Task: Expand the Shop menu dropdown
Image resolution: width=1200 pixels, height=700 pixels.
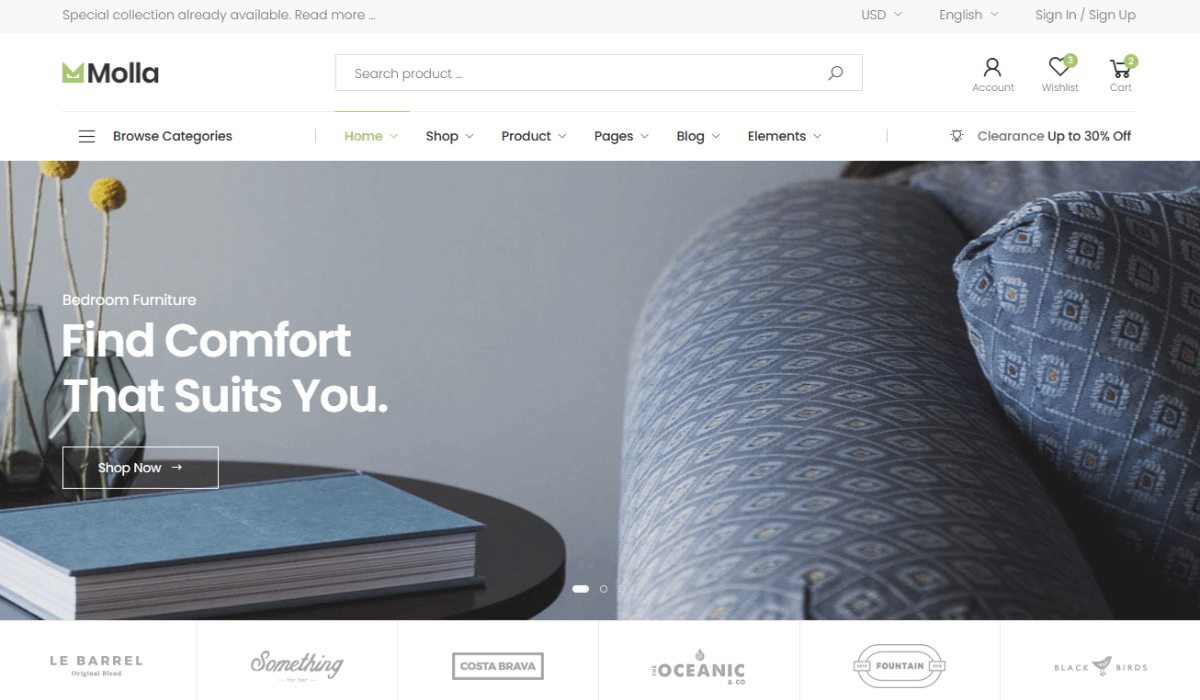Action: tap(449, 136)
